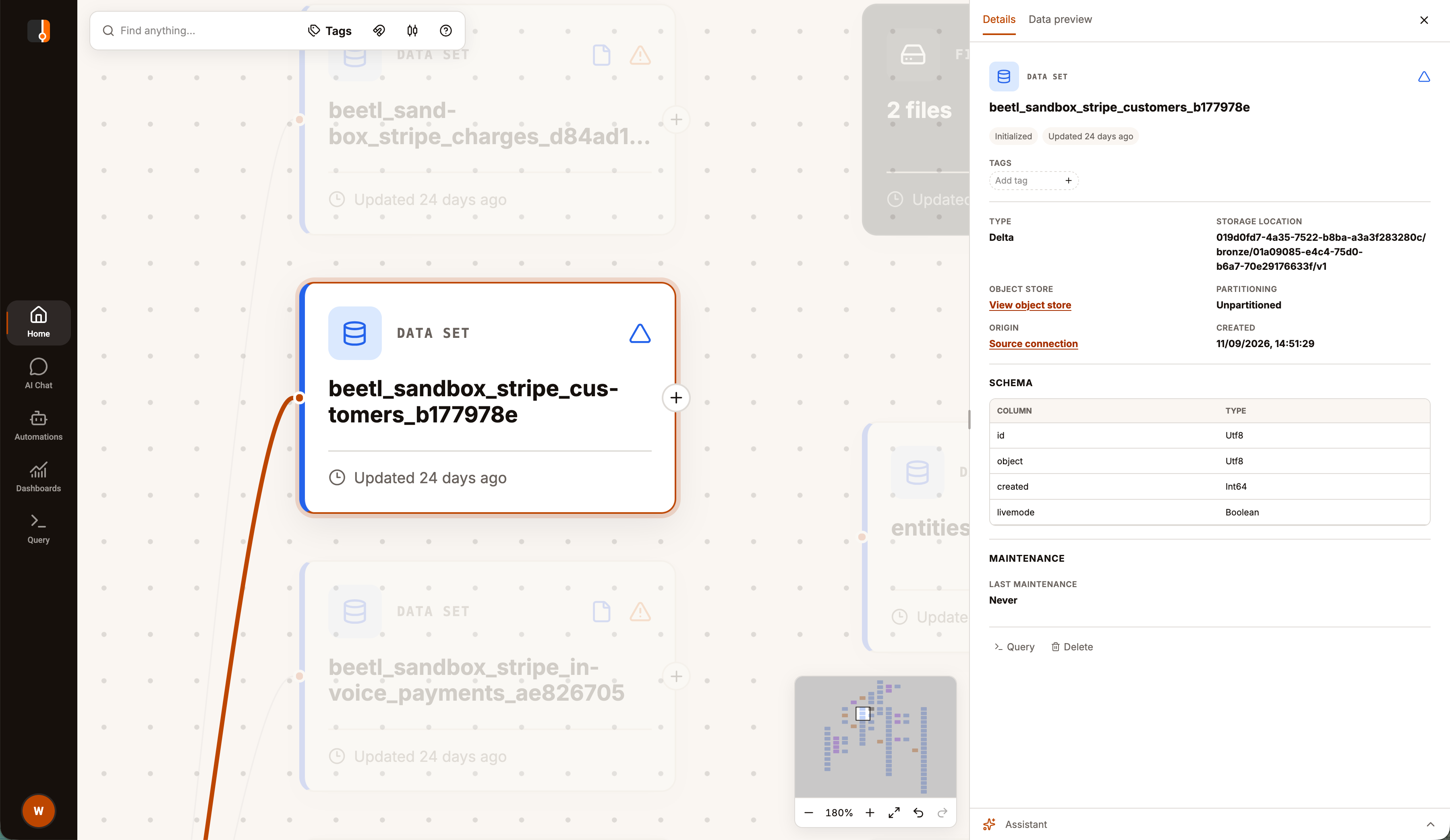Open the View object store link
The width and height of the screenshot is (1450, 840).
click(x=1030, y=305)
